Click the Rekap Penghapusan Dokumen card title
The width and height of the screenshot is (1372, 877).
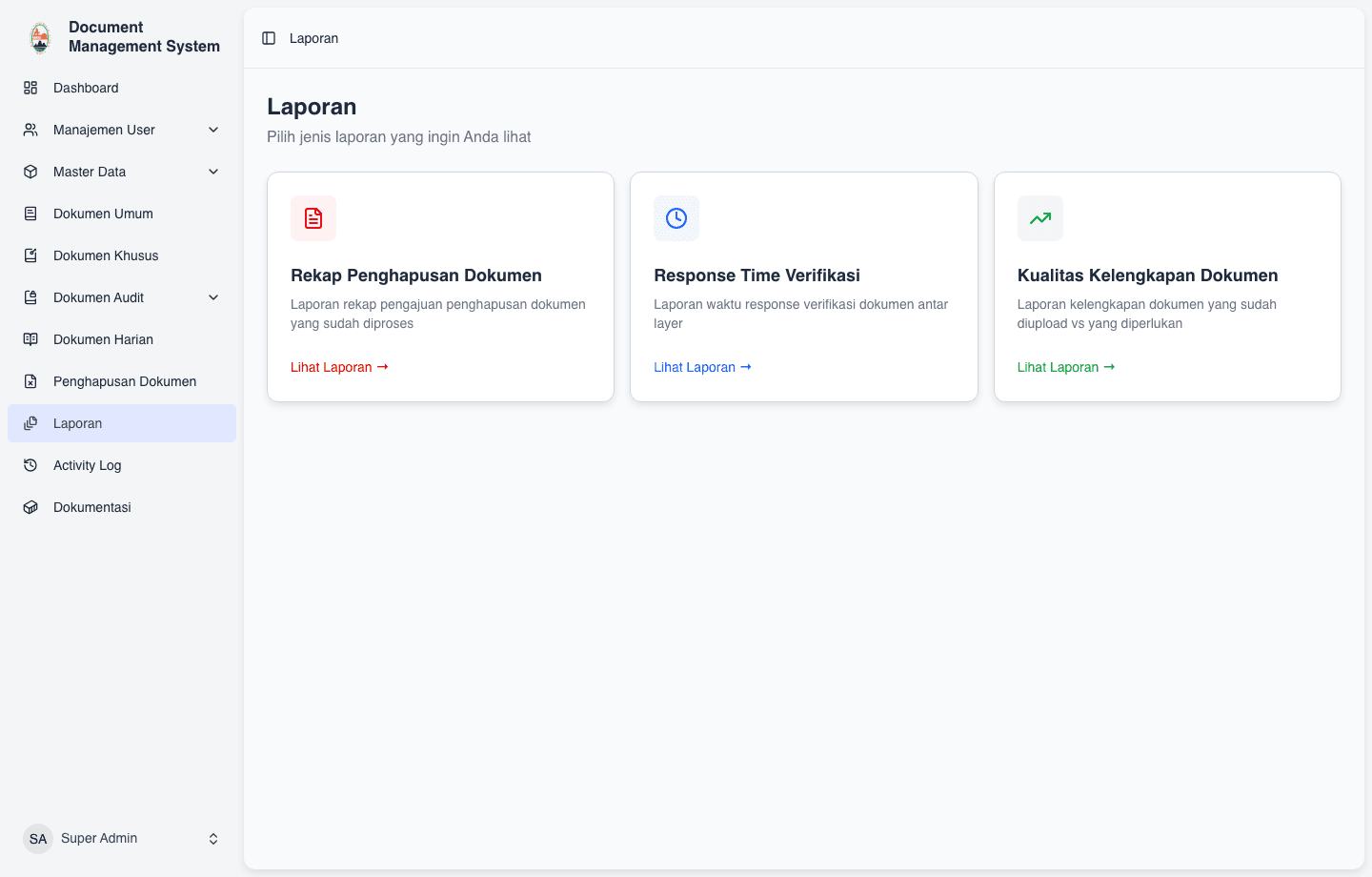pos(416,275)
